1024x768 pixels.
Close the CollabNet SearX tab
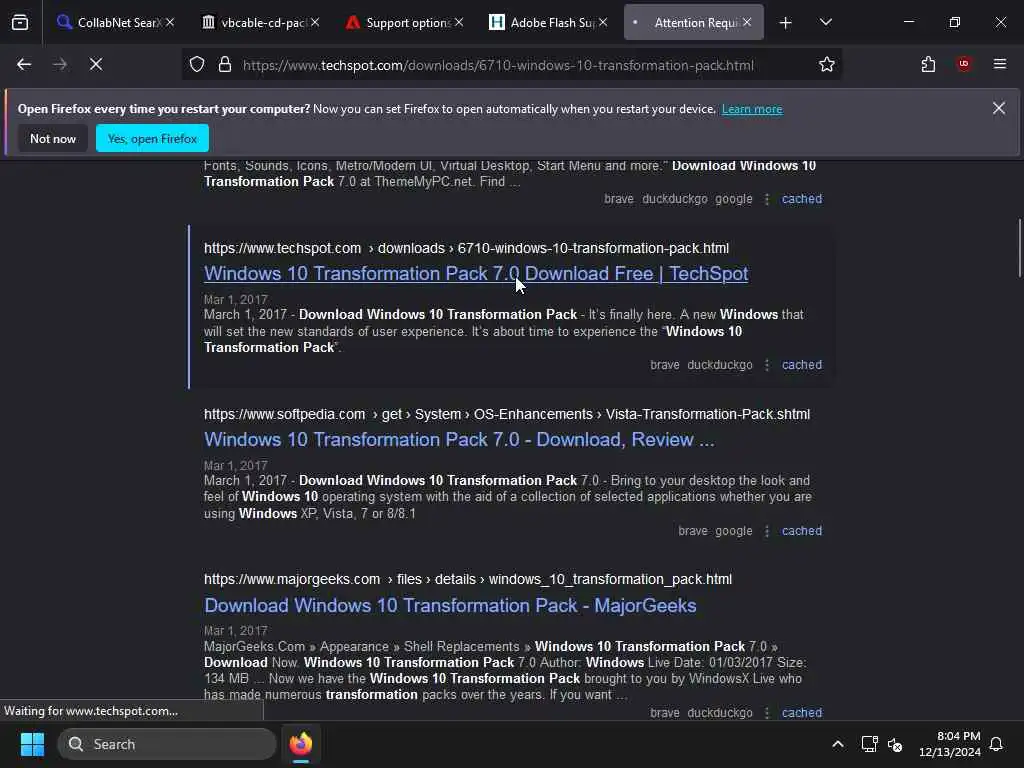click(x=170, y=22)
